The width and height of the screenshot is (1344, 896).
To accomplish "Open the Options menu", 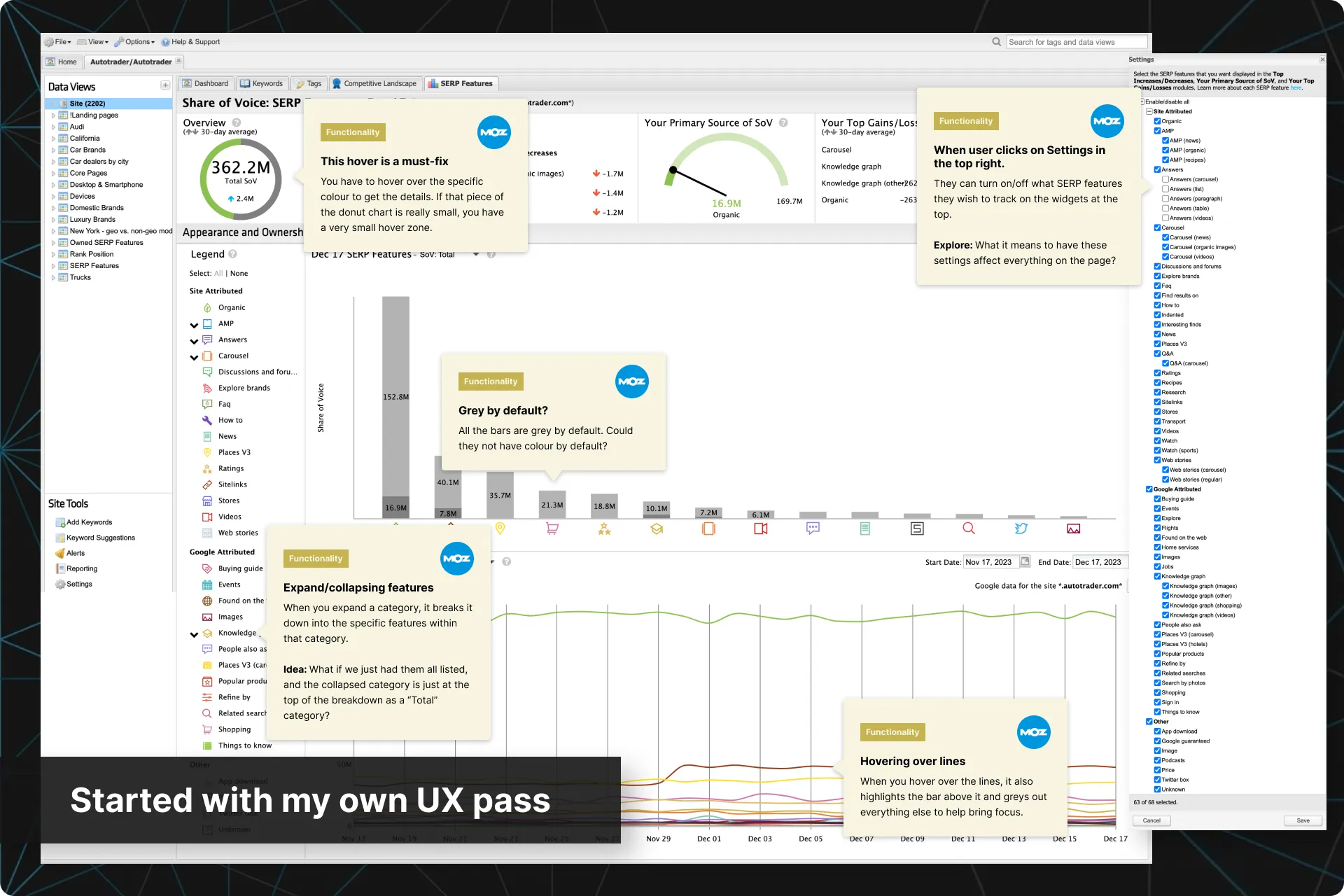I will point(134,42).
